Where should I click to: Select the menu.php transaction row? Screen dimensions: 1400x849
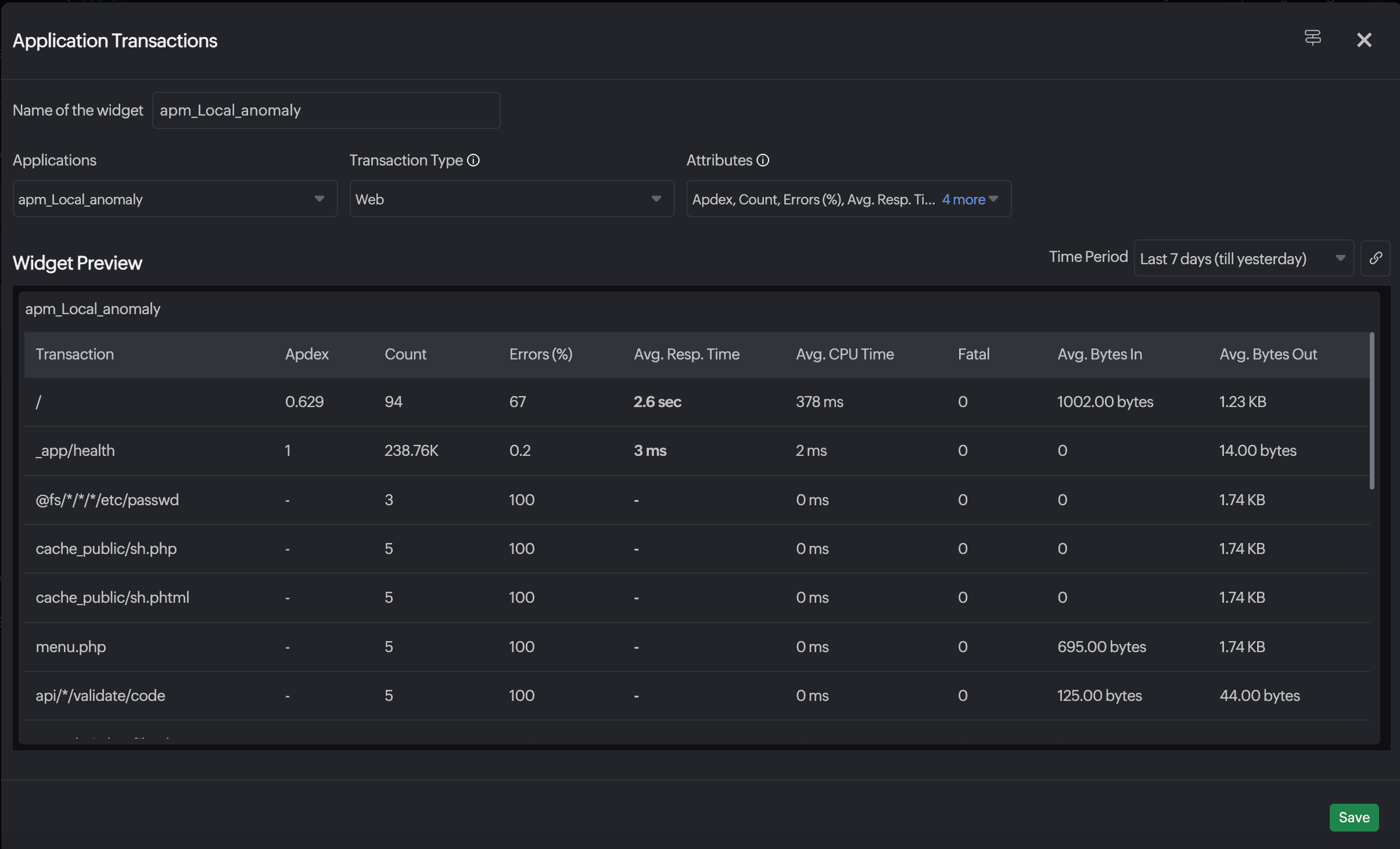71,647
